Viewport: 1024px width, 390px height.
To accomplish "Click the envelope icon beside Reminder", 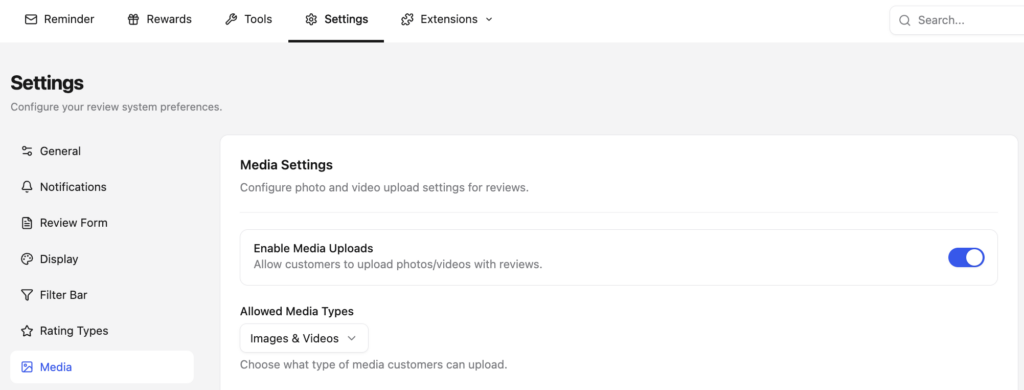I will pos(31,20).
